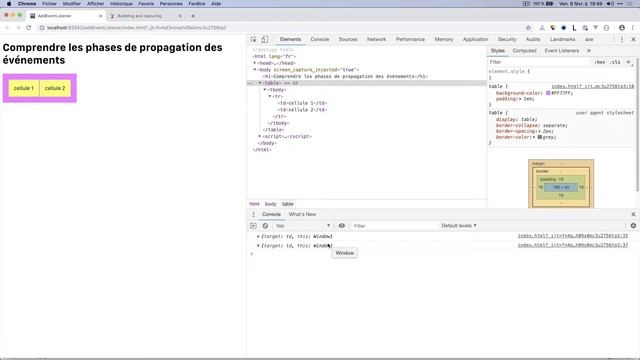Switch to the What's New drawer tab
This screenshot has height=360, width=640.
302,214
